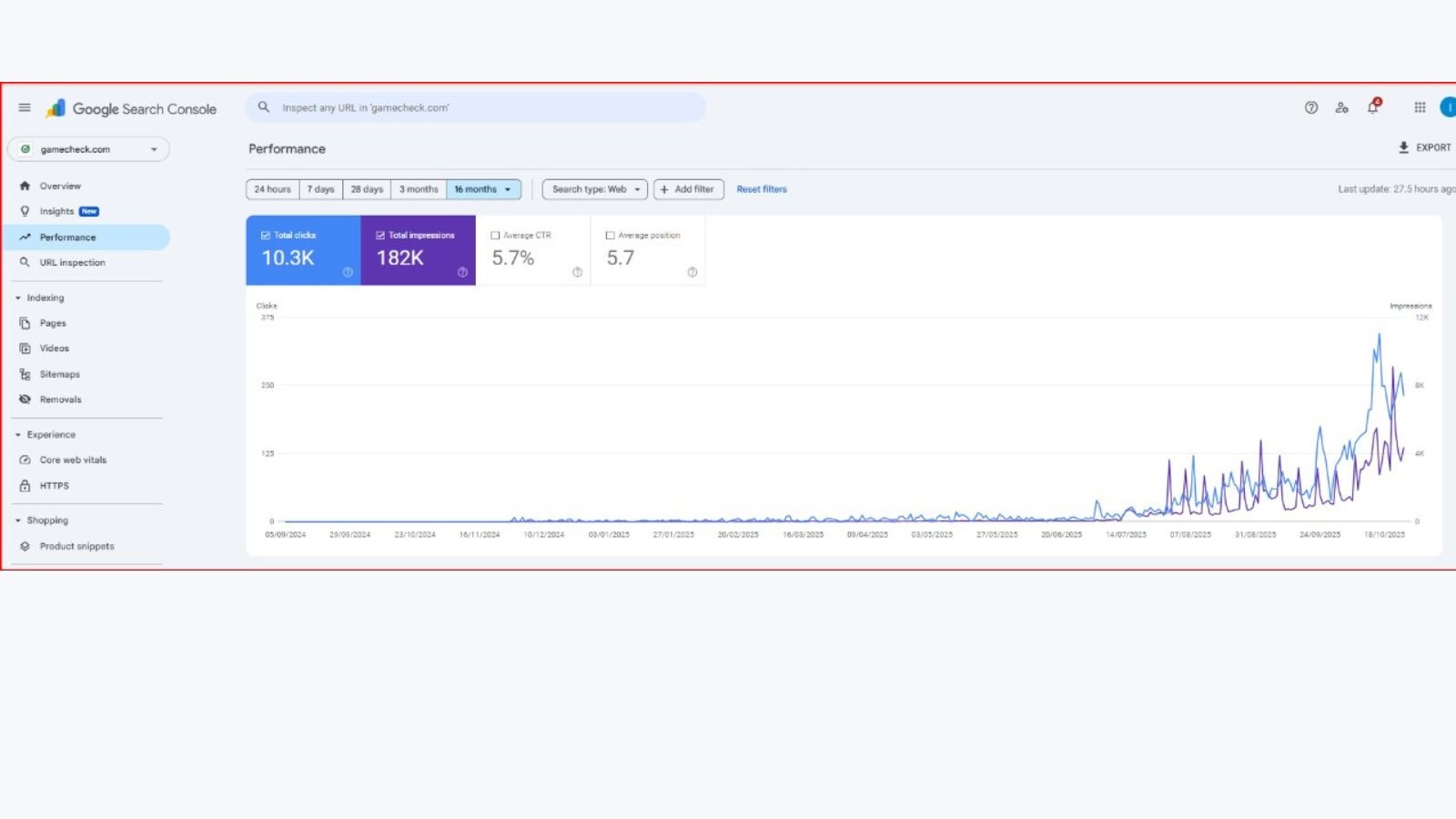Open the Google apps grid

[1420, 107]
